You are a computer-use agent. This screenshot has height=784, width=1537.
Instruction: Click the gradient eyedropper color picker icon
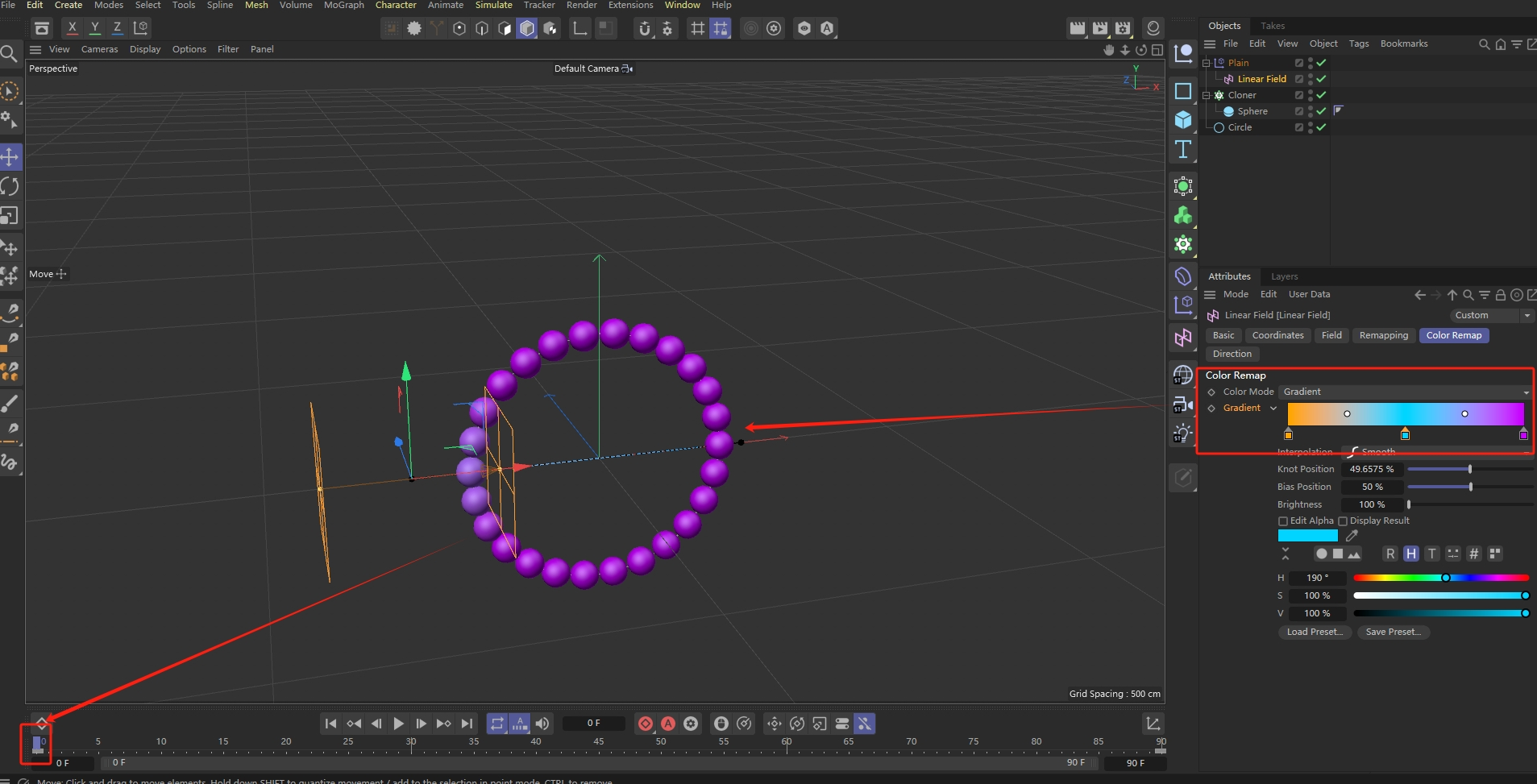(1352, 535)
